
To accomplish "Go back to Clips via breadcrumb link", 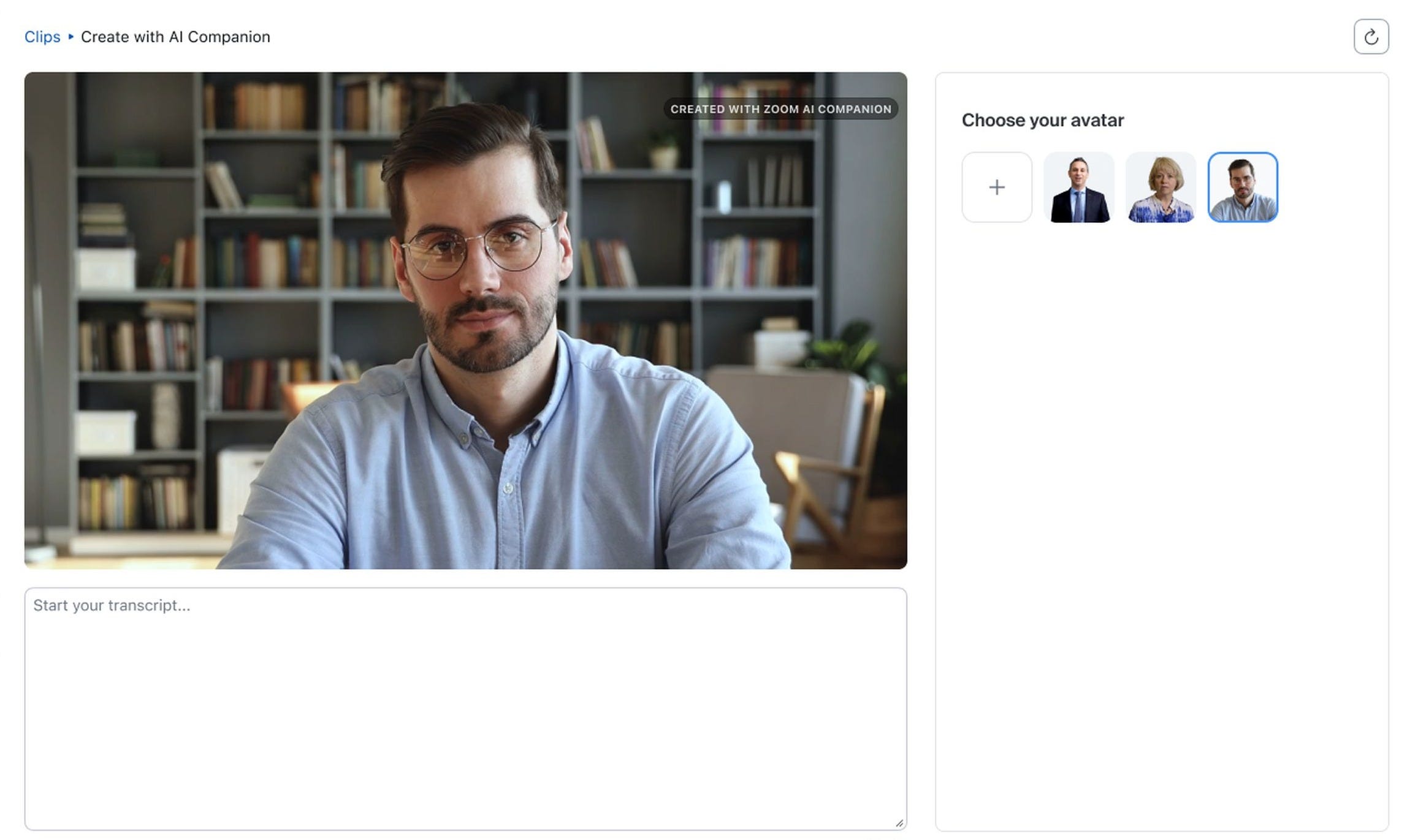I will (42, 37).
